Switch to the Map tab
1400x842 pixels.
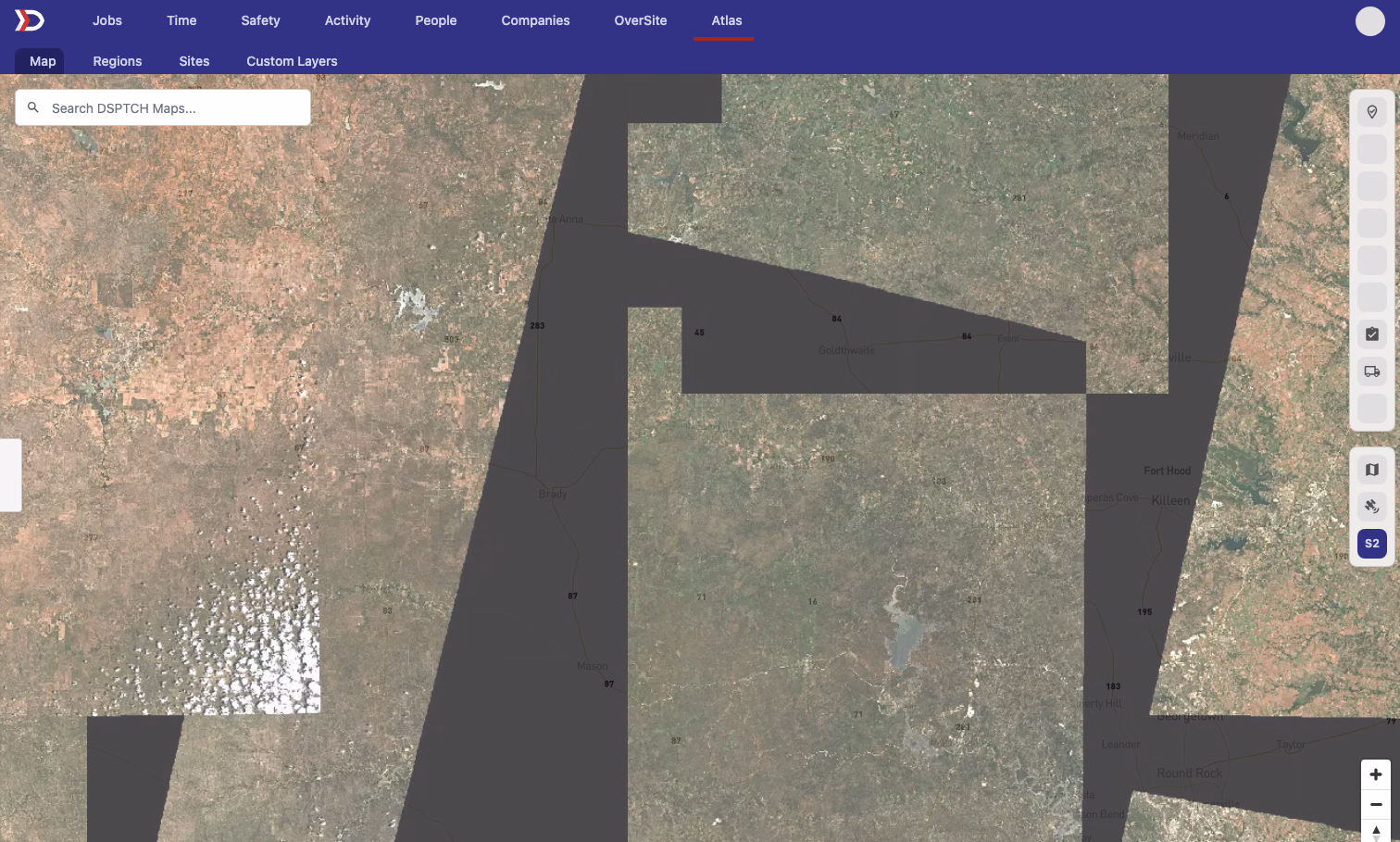[x=43, y=61]
